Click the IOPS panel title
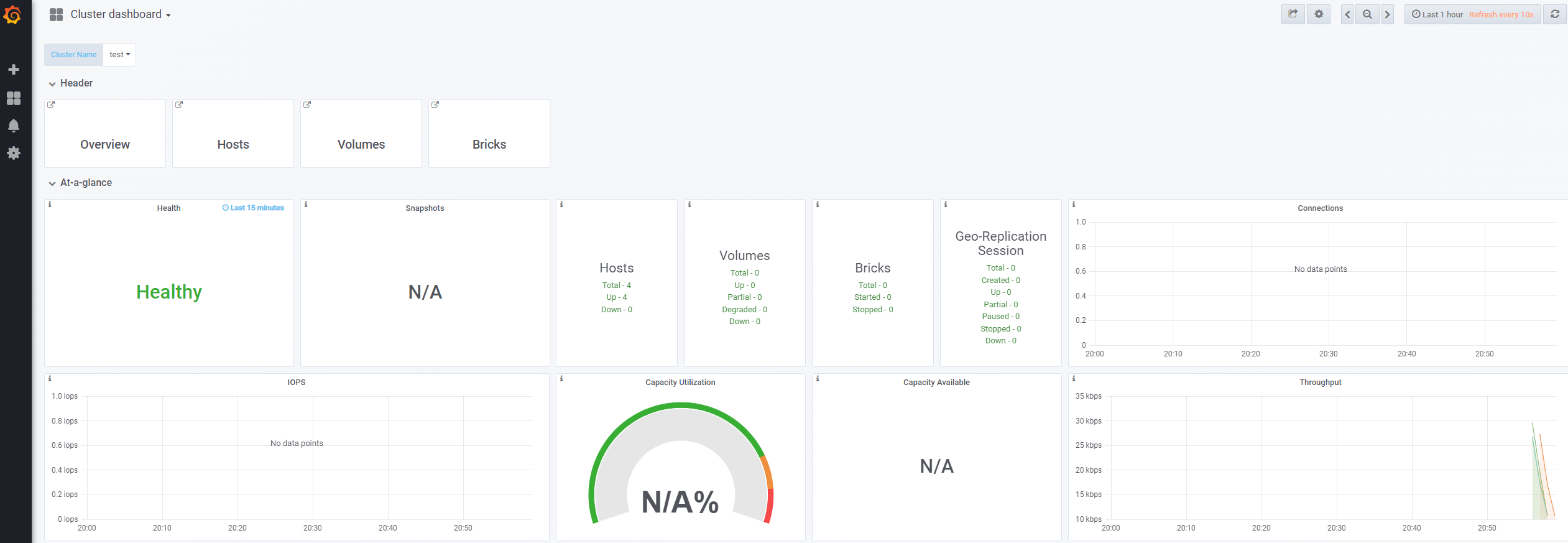This screenshot has height=543, width=1568. [297, 383]
